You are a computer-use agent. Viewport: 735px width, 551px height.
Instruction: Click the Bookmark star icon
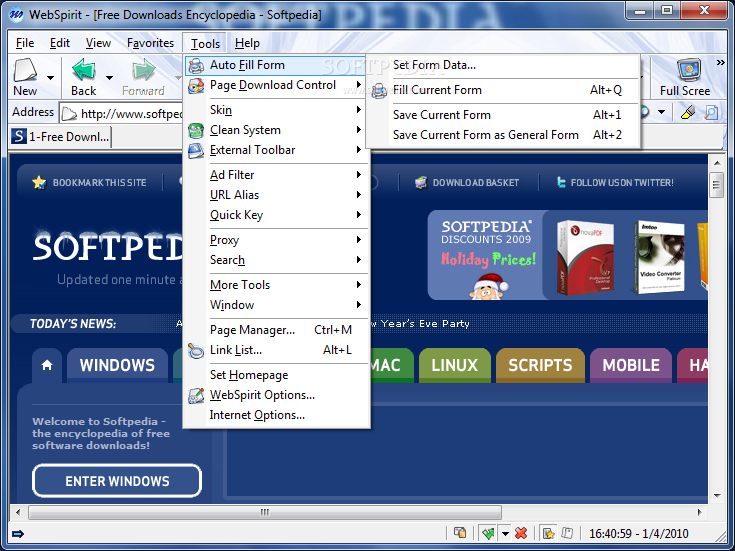(39, 182)
